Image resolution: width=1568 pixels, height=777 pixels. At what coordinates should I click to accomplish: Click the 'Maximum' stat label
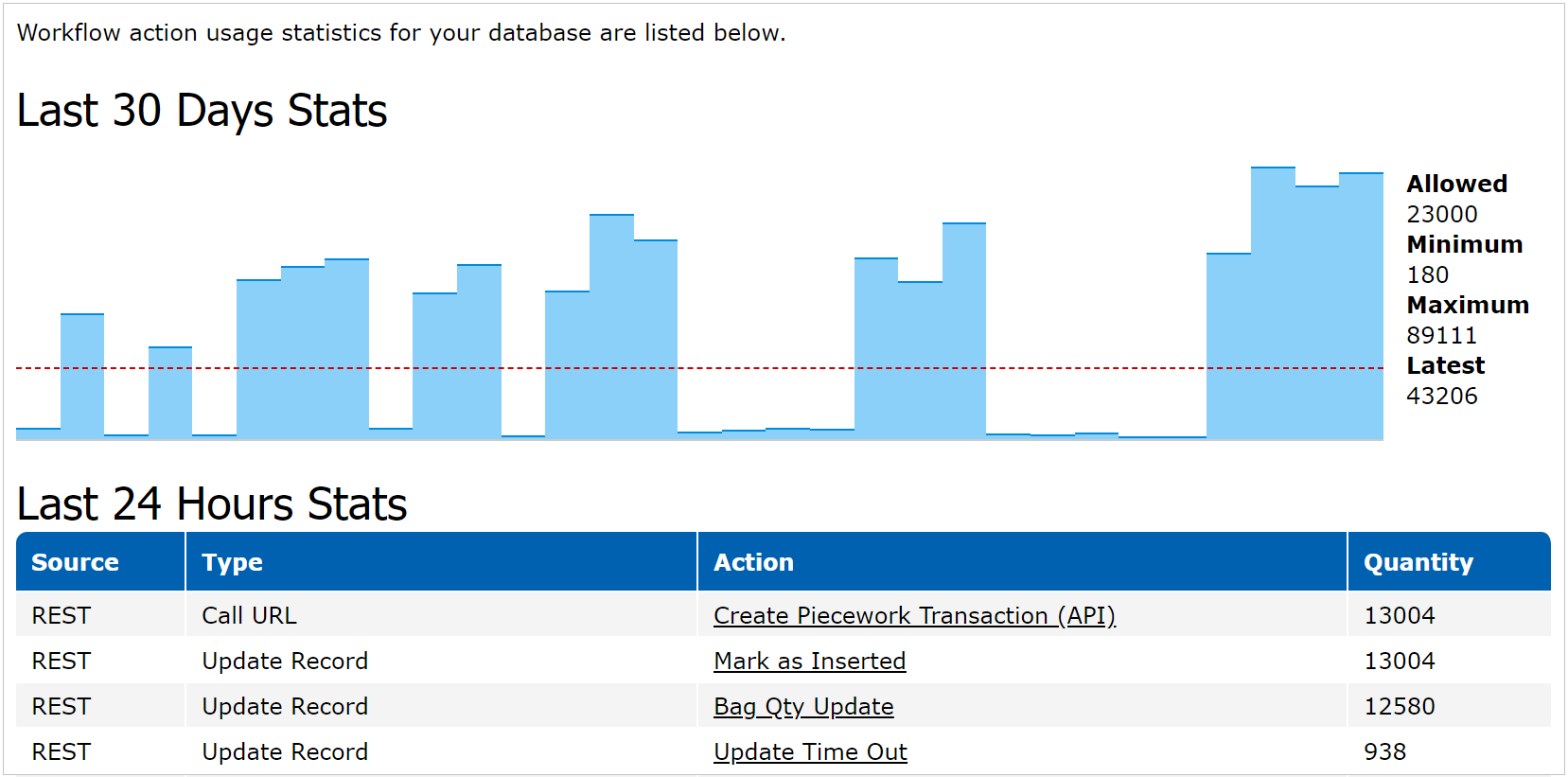pos(1468,305)
